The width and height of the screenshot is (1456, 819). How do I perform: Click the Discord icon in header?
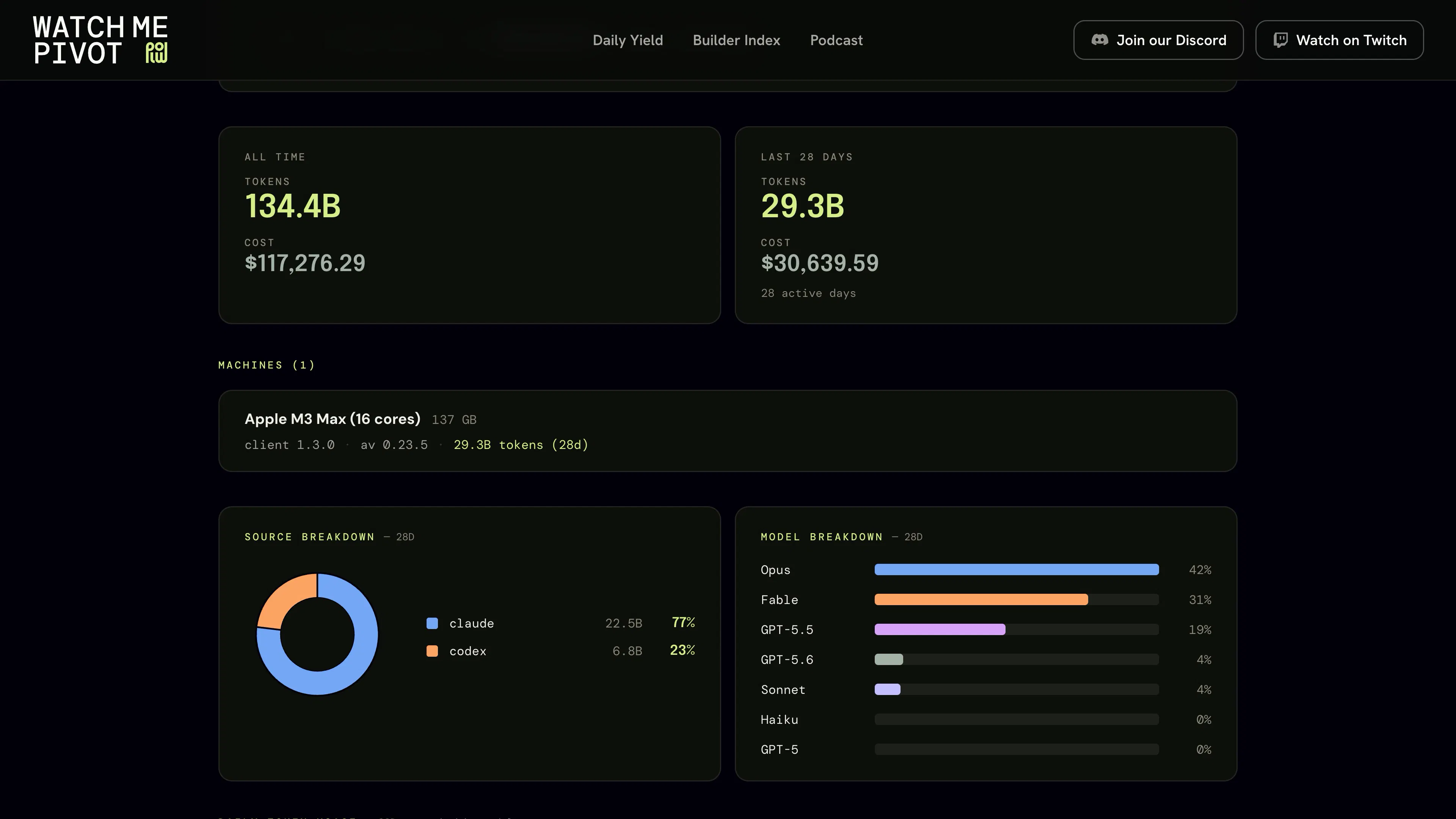1099,40
